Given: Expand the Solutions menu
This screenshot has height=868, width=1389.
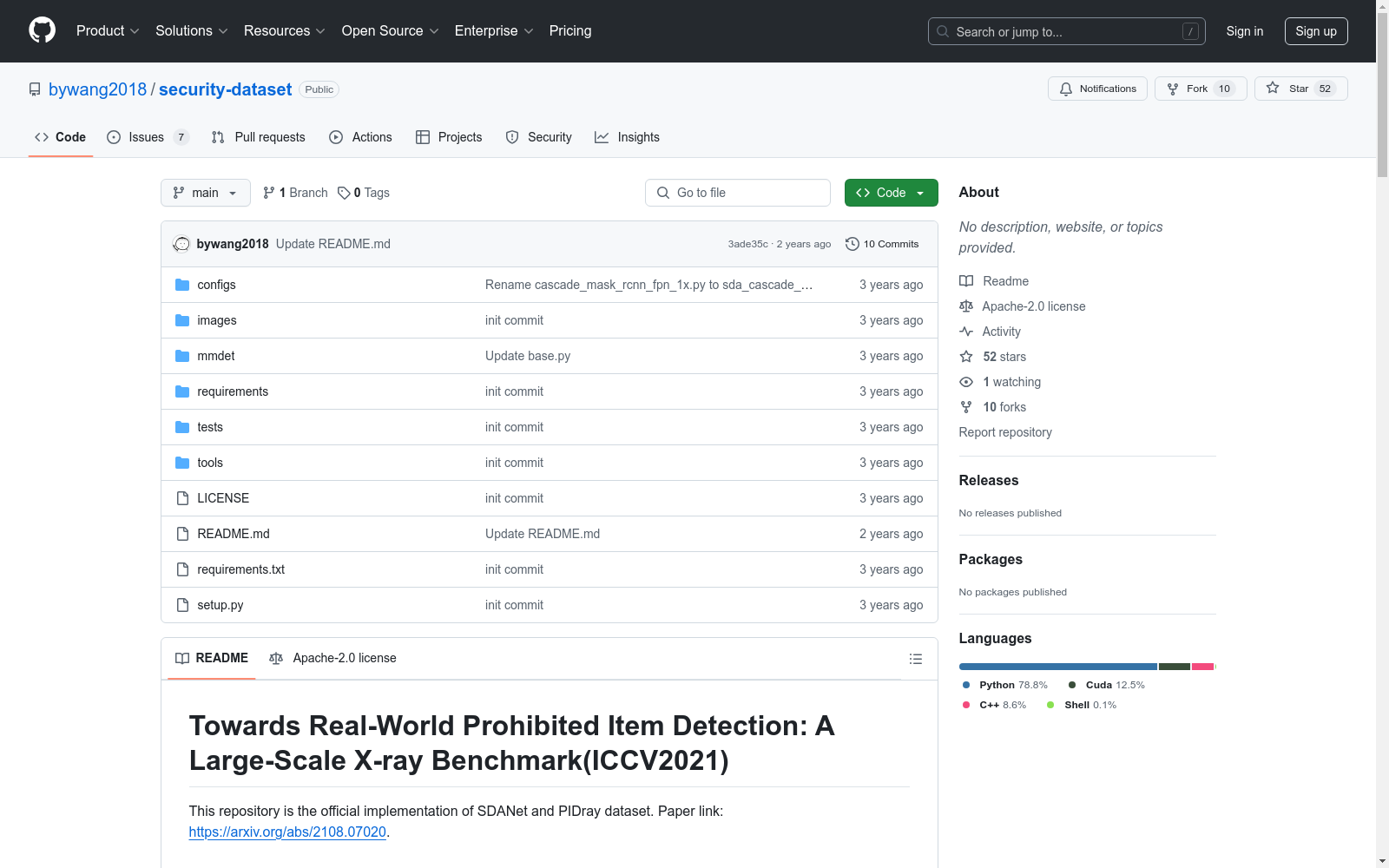Looking at the screenshot, I should 192,30.
